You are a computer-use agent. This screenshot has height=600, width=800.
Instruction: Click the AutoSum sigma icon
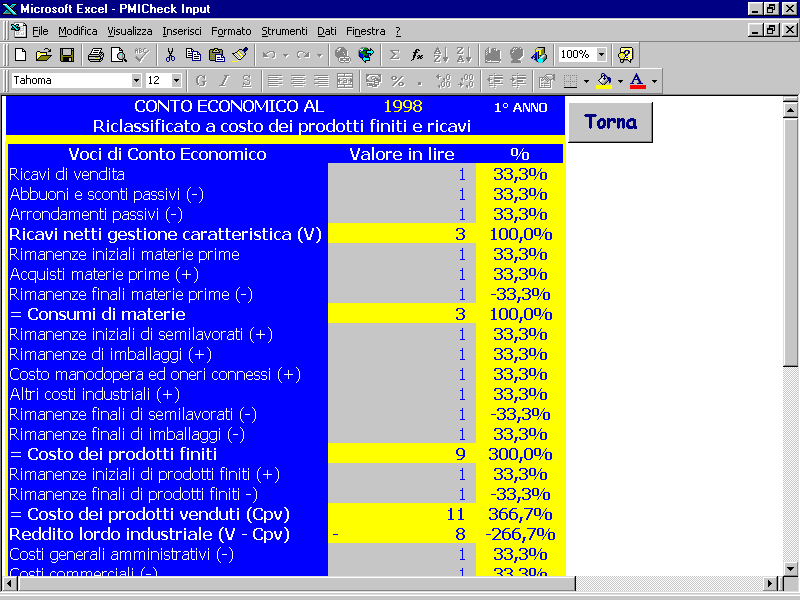394,55
